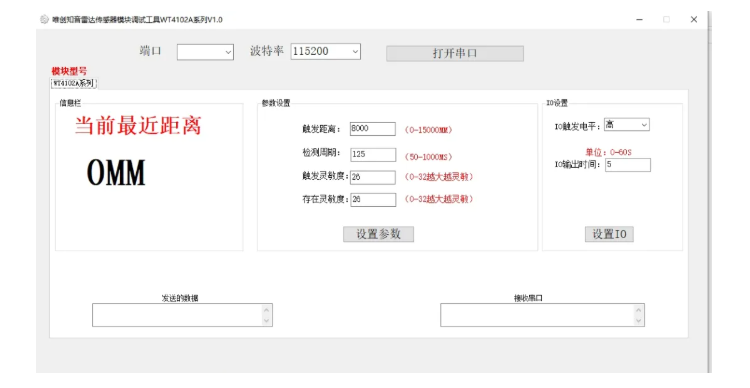Viewport: 750px width, 388px height.
Task: Select the 存在灵敏度 input box
Action: (373, 200)
